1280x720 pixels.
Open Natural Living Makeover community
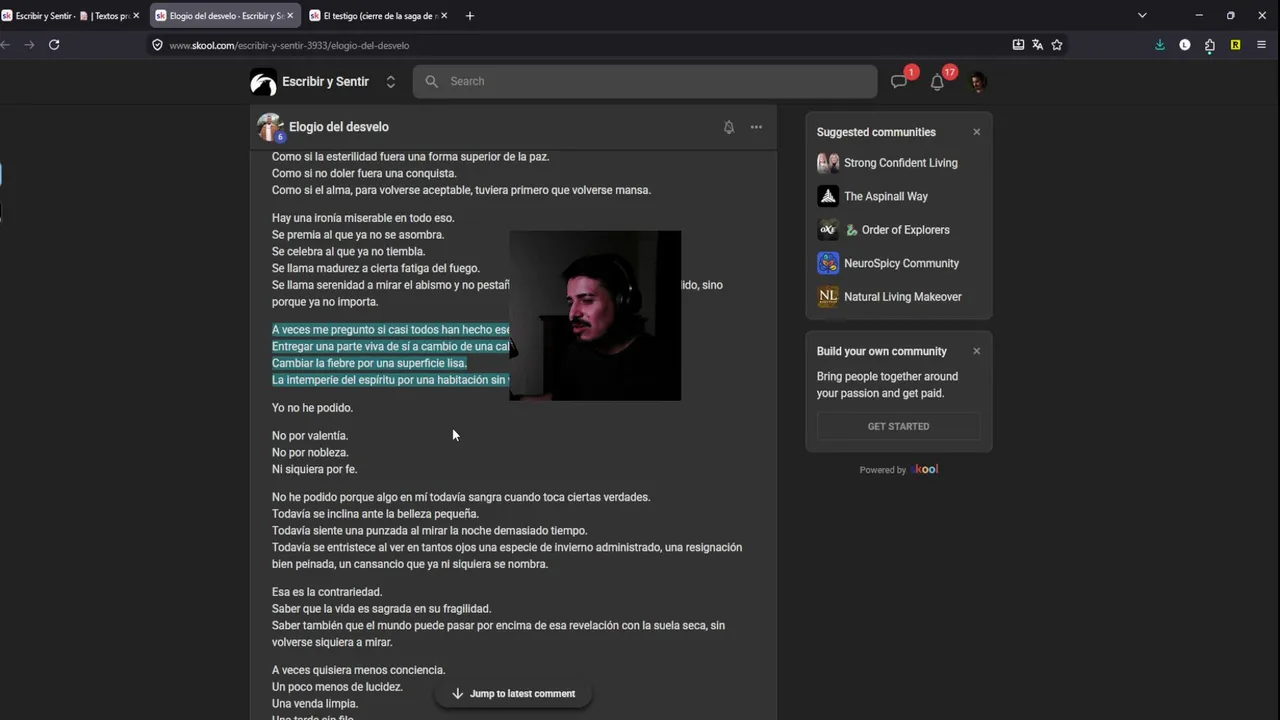902,297
